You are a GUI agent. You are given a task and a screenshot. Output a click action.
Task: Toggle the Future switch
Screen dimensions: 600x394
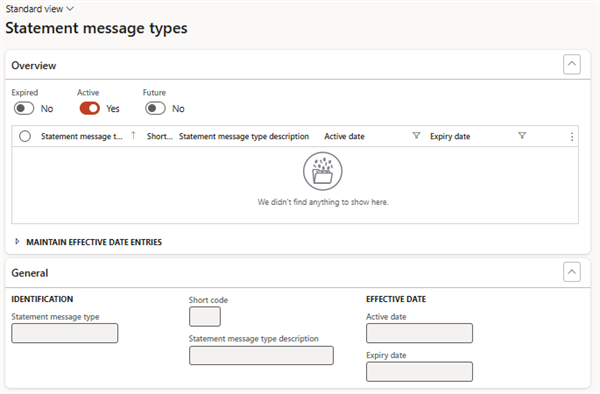[155, 108]
